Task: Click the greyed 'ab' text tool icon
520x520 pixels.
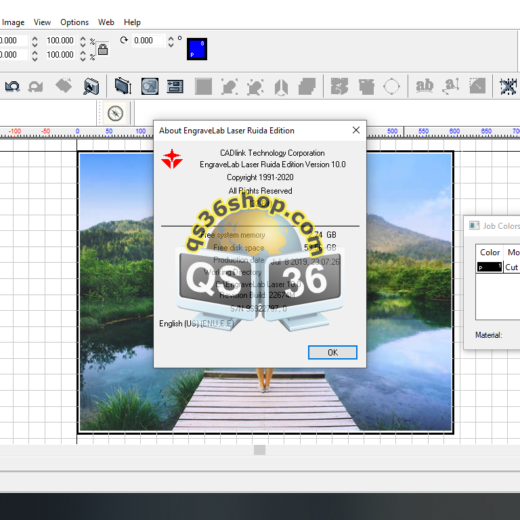Action: (424, 86)
